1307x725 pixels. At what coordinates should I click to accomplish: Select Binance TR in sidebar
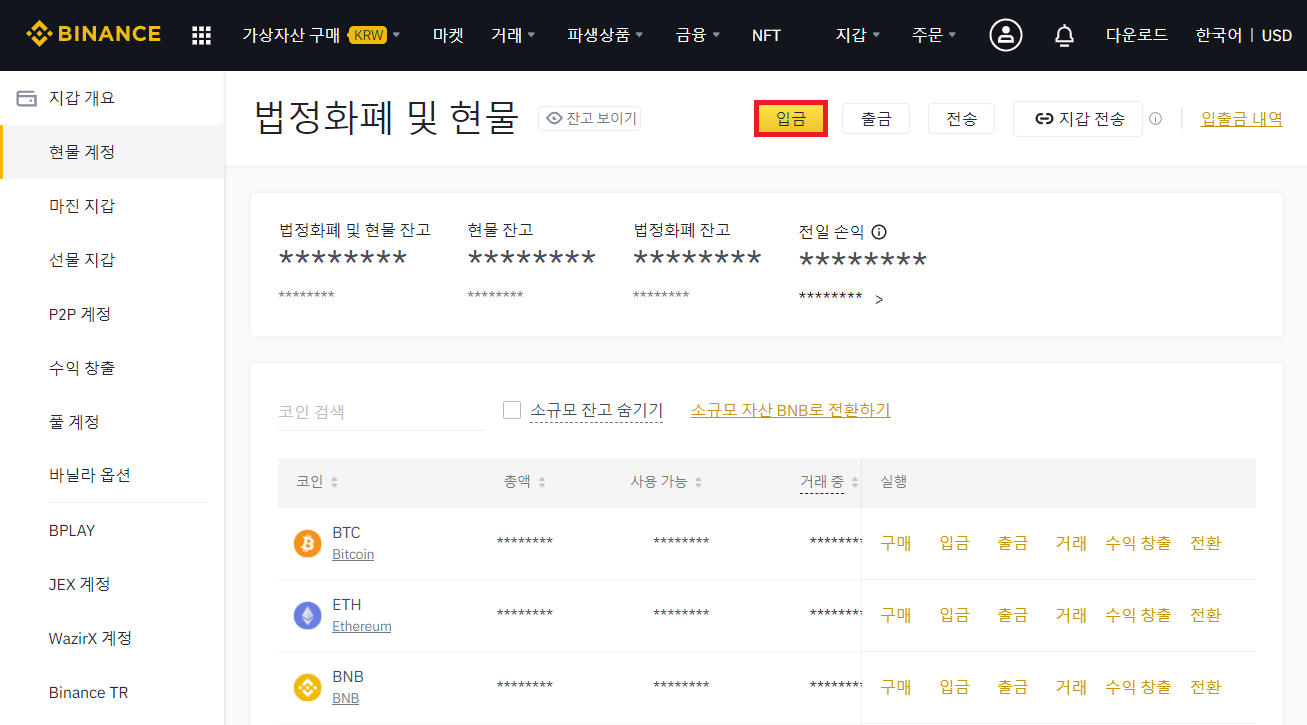[112, 692]
